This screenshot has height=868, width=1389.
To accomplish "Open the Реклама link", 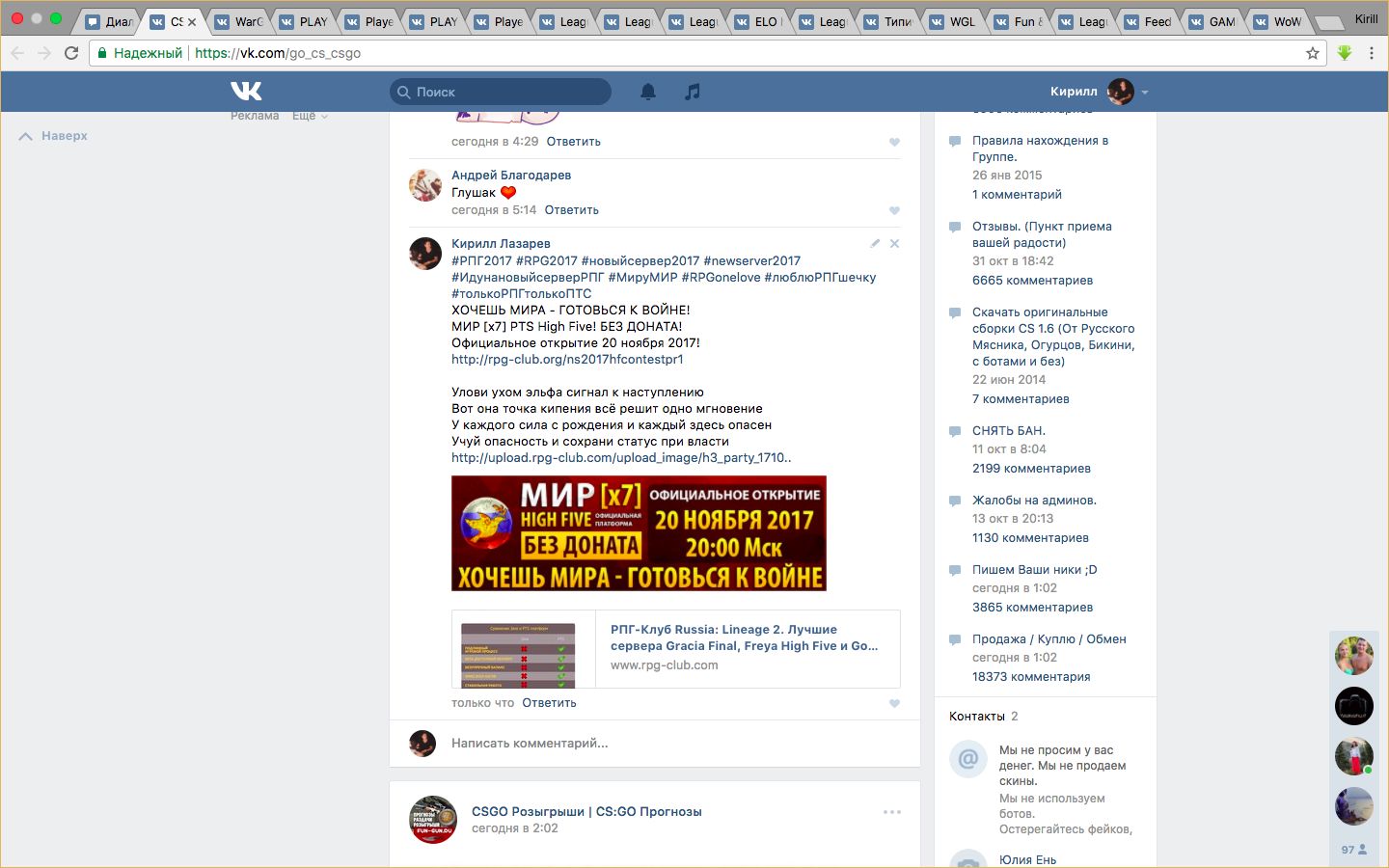I will [x=255, y=116].
